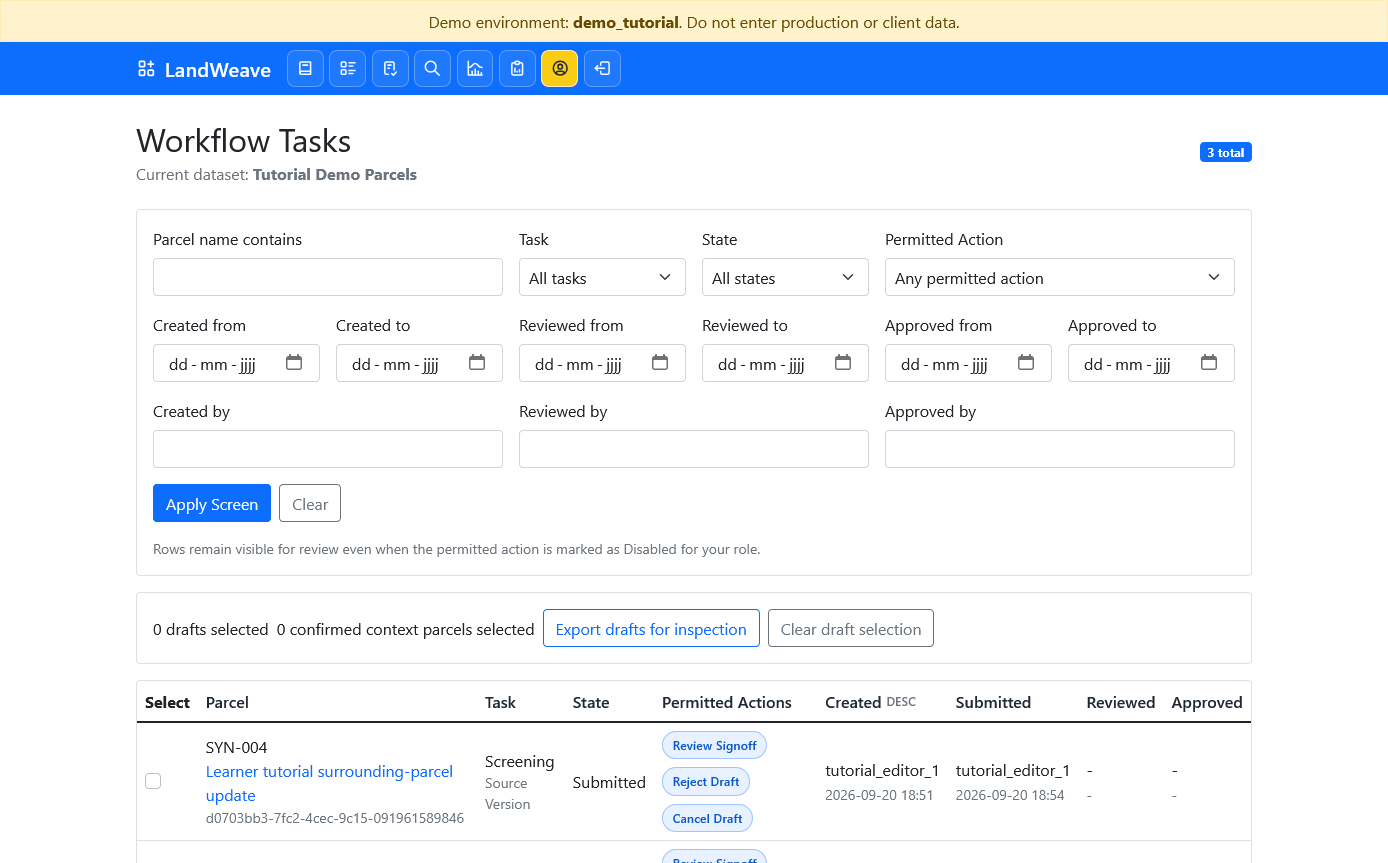
Task: Click the 2026-09-20 18:51 created timestamp
Action: coord(879,795)
